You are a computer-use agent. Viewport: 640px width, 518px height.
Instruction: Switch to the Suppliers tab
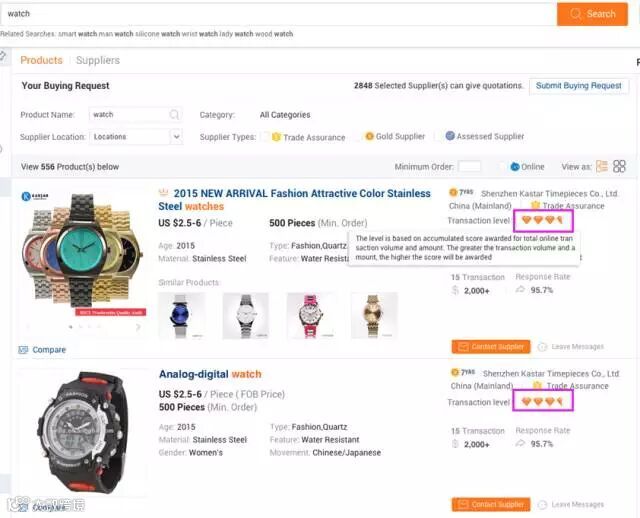click(x=98, y=60)
